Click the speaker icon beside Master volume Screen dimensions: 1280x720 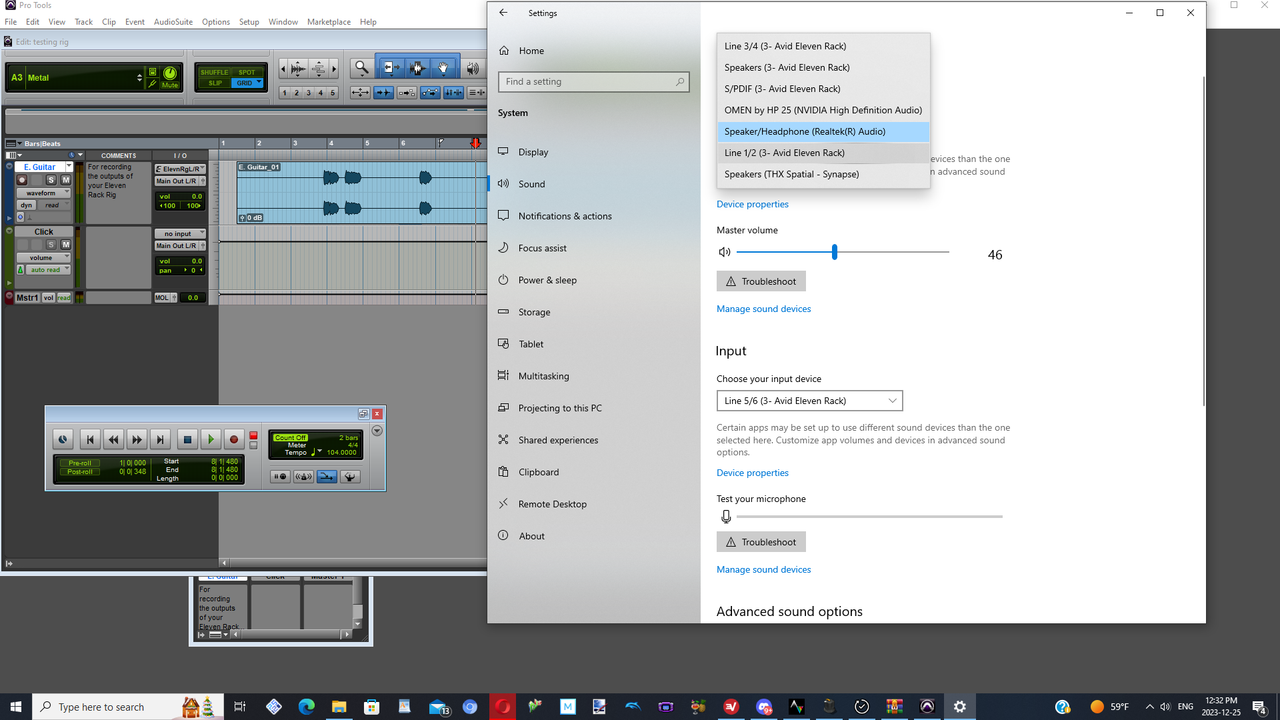click(724, 253)
